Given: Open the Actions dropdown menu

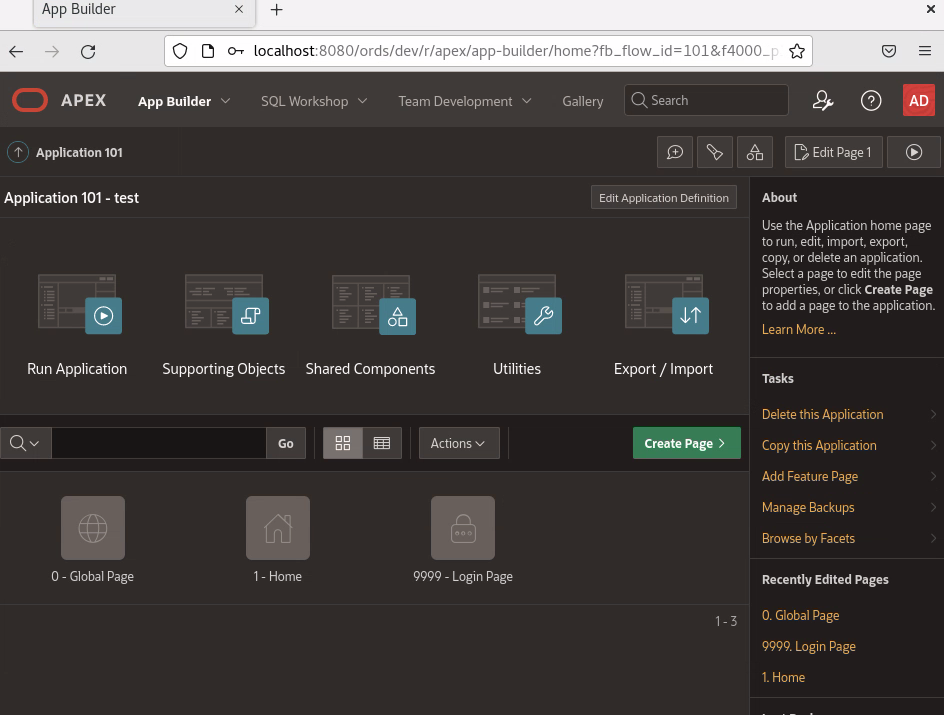Looking at the screenshot, I should click(458, 443).
